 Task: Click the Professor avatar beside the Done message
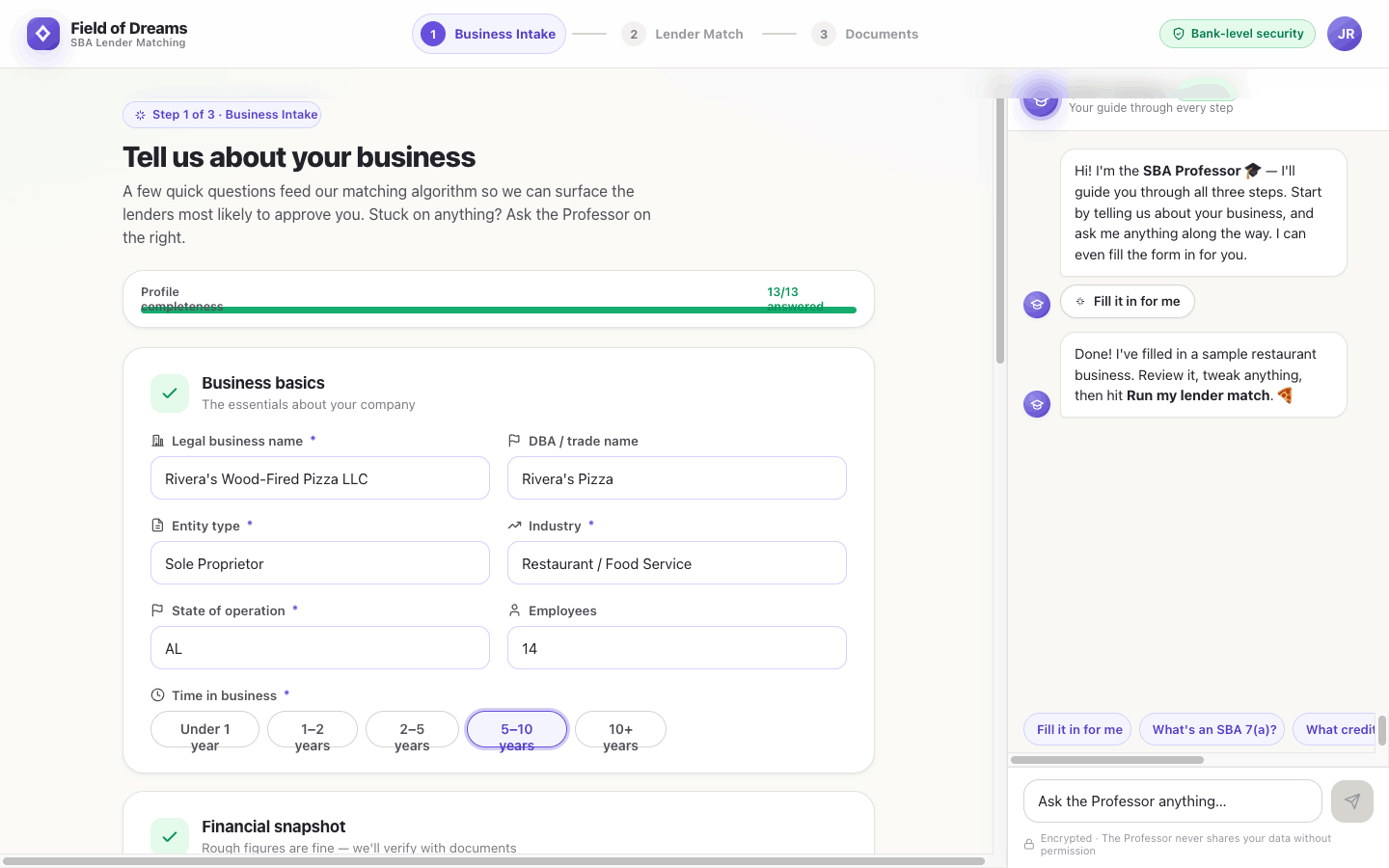1037,404
